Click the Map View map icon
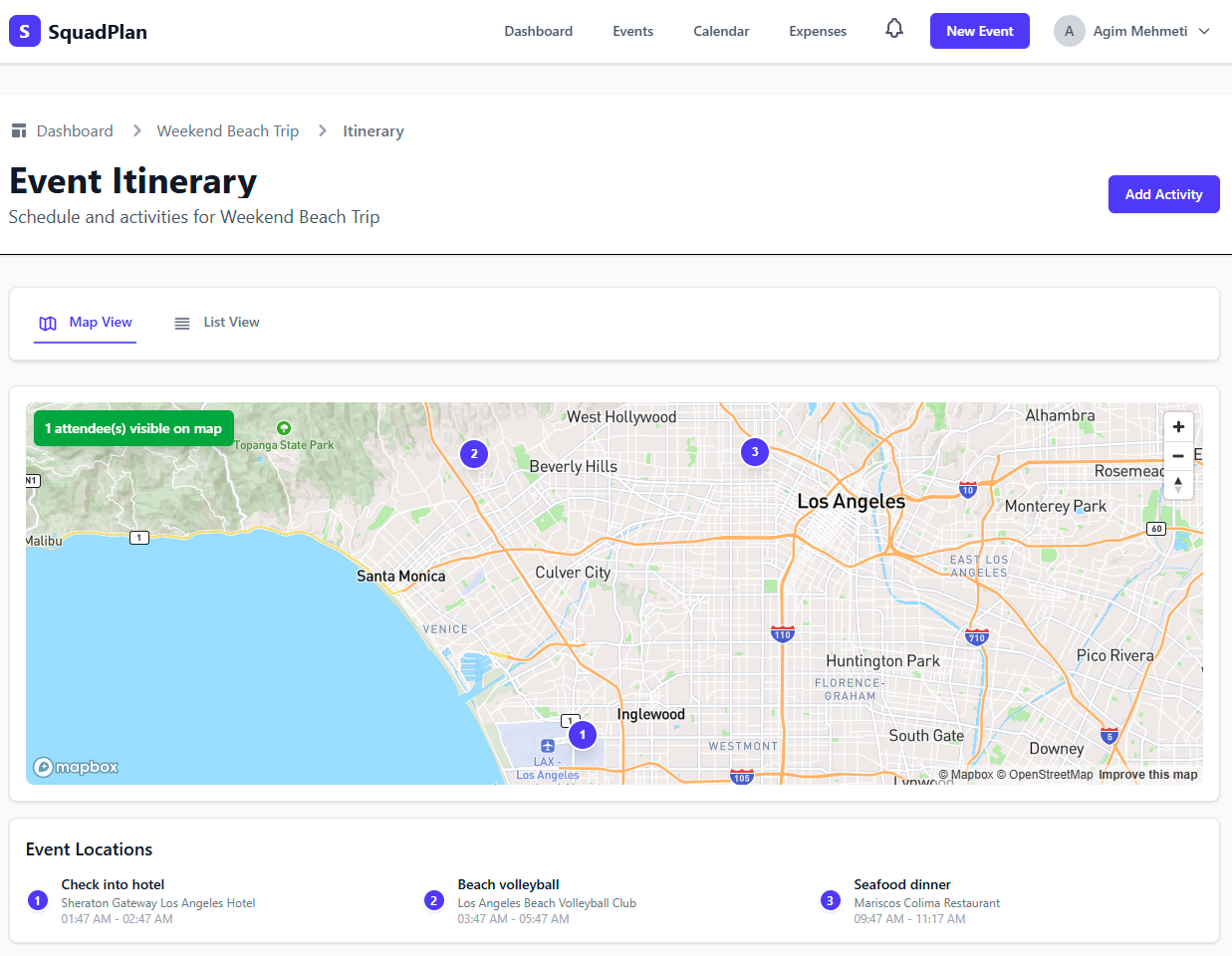 click(48, 323)
